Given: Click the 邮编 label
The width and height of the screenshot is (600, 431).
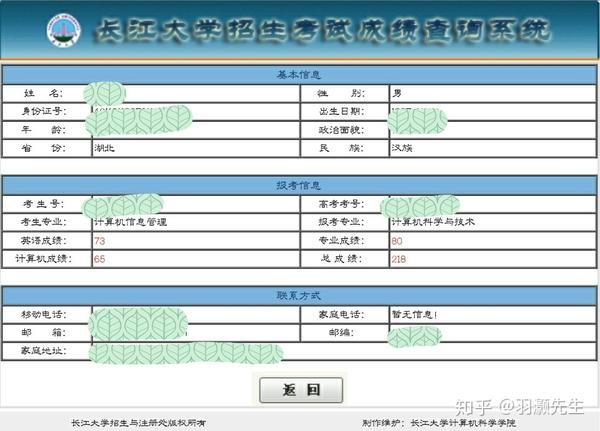Looking at the screenshot, I should click(341, 333).
